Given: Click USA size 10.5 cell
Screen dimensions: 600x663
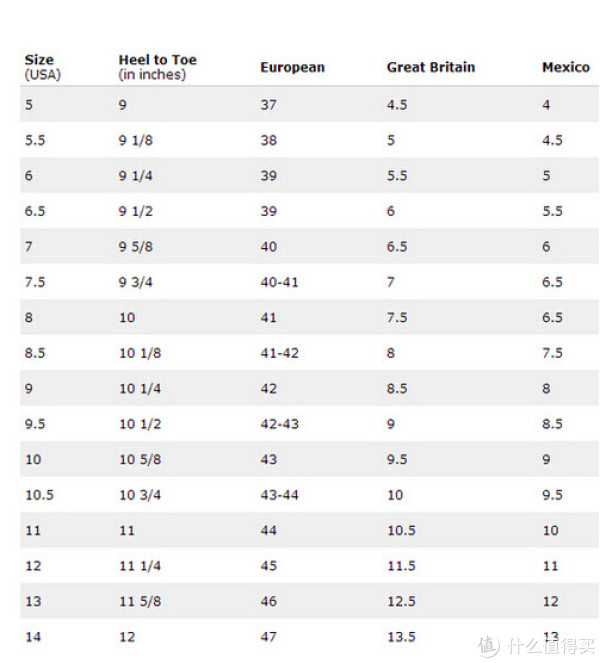Looking at the screenshot, I should click(40, 495).
